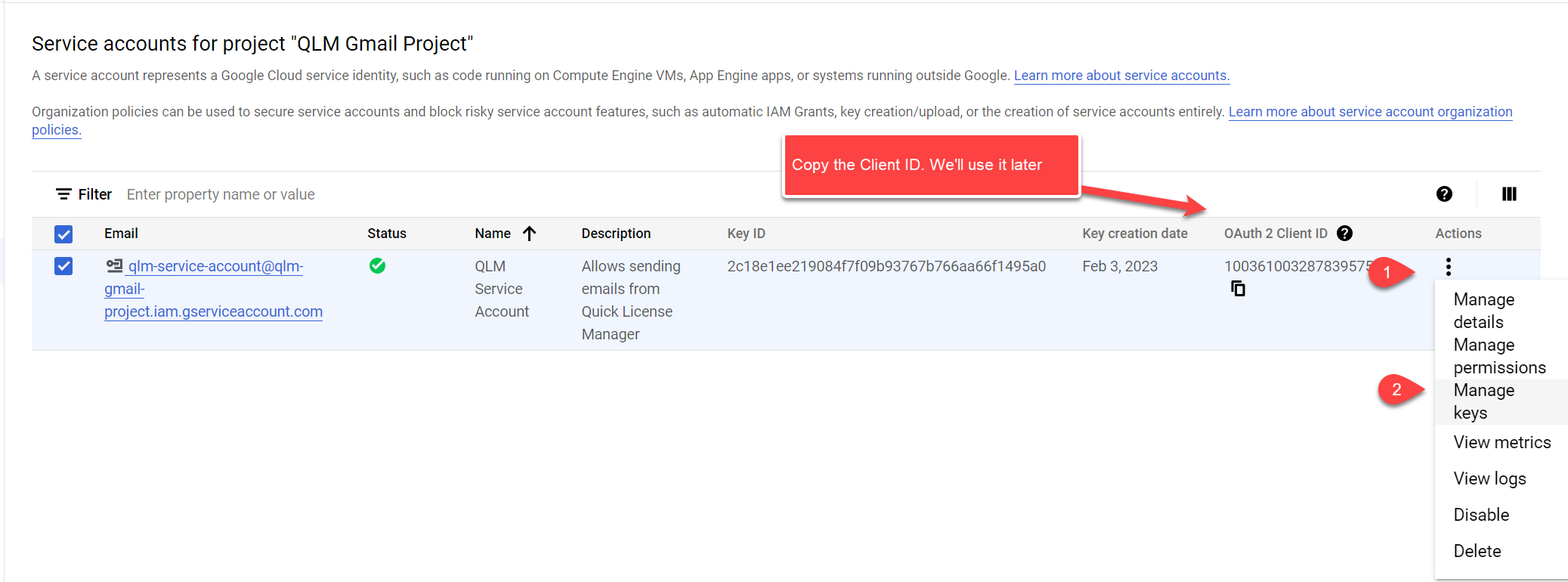Choose Disable from the actions menu
1568x582 pixels.
point(1502,515)
